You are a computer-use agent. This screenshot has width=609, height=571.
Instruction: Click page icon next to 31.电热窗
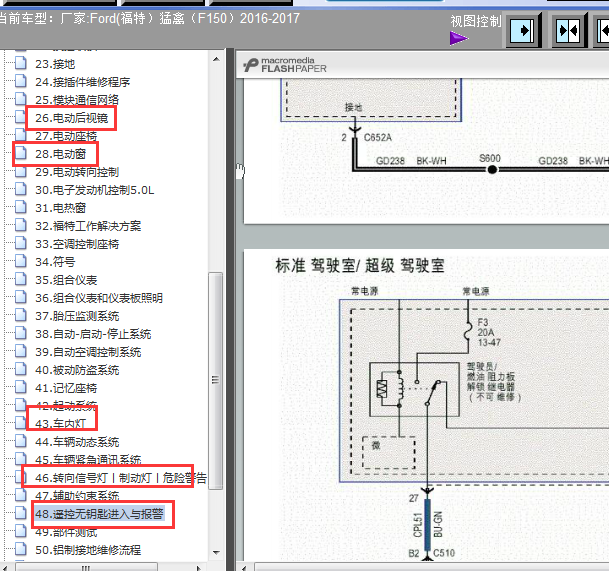(x=21, y=207)
